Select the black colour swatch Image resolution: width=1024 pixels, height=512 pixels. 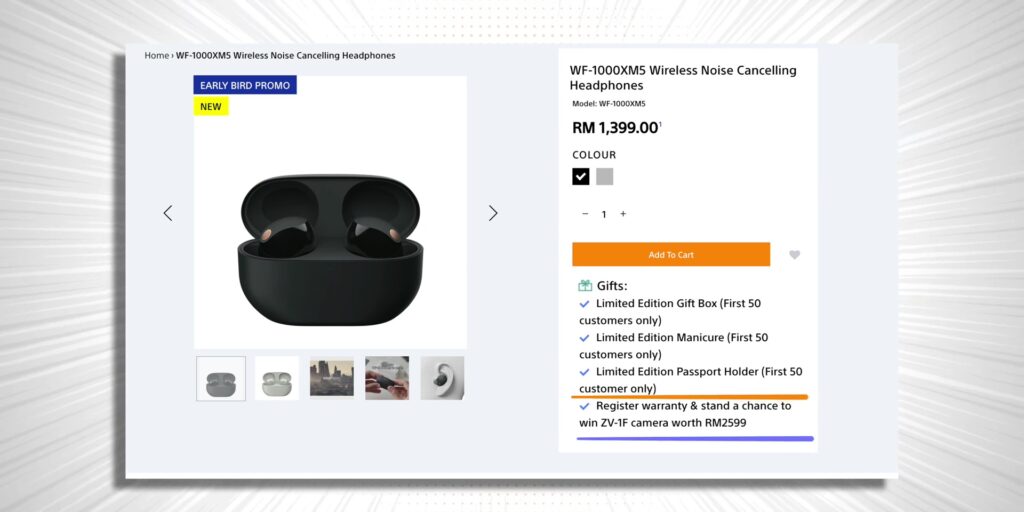click(x=581, y=176)
